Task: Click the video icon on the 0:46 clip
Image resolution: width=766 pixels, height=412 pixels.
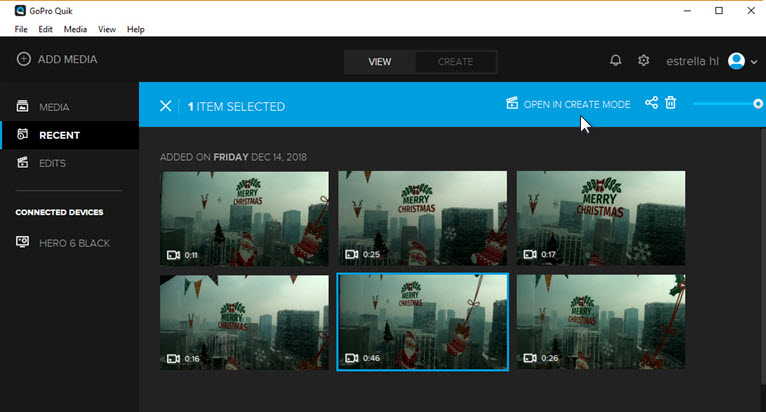Action: pyautogui.click(x=352, y=358)
